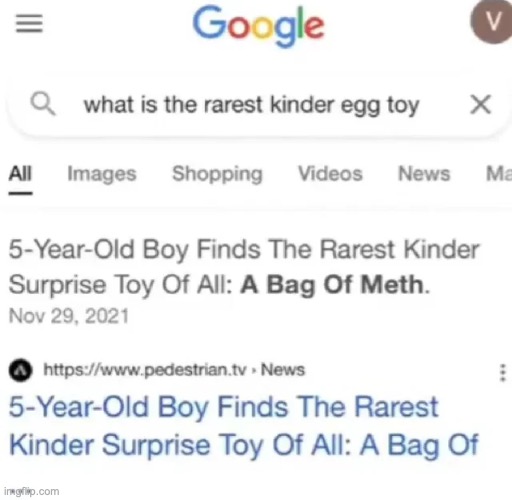This screenshot has height=500, width=512.
Task: Open the blue '5-Year-Old Boy Finds' result link
Action: (244, 426)
